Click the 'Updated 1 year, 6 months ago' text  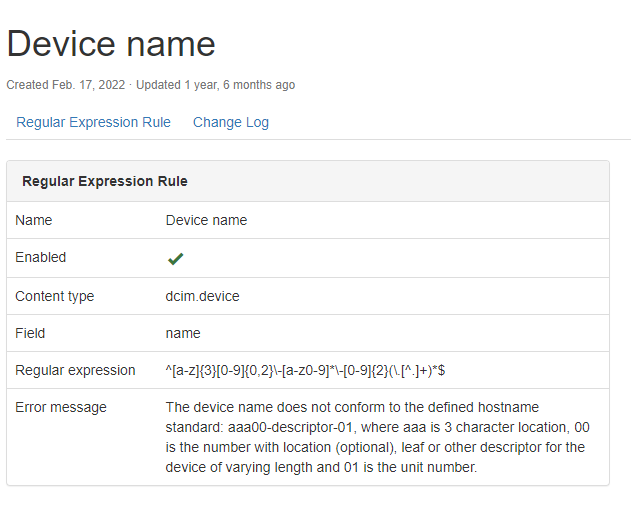pos(215,85)
